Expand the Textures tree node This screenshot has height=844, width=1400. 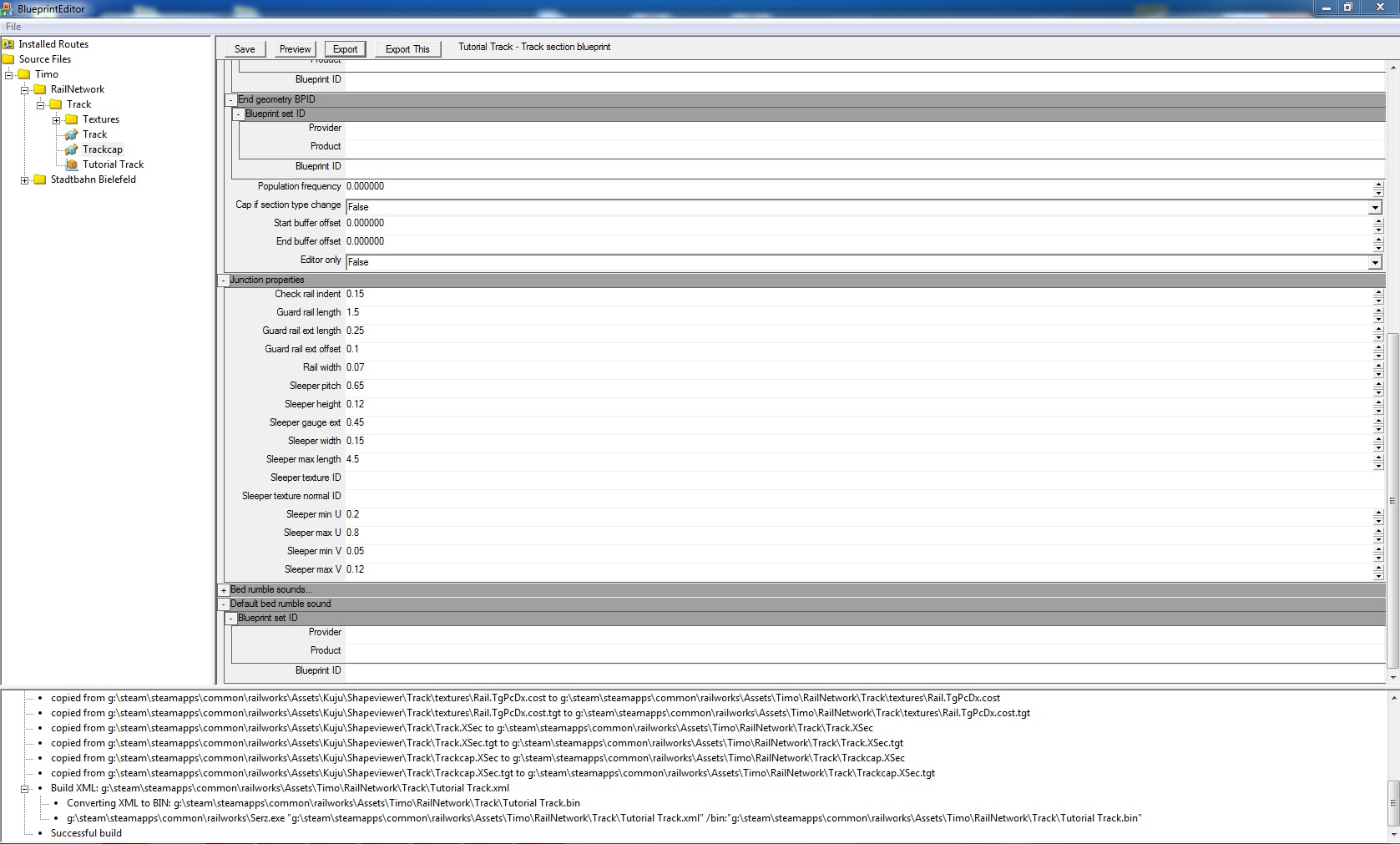[x=57, y=119]
